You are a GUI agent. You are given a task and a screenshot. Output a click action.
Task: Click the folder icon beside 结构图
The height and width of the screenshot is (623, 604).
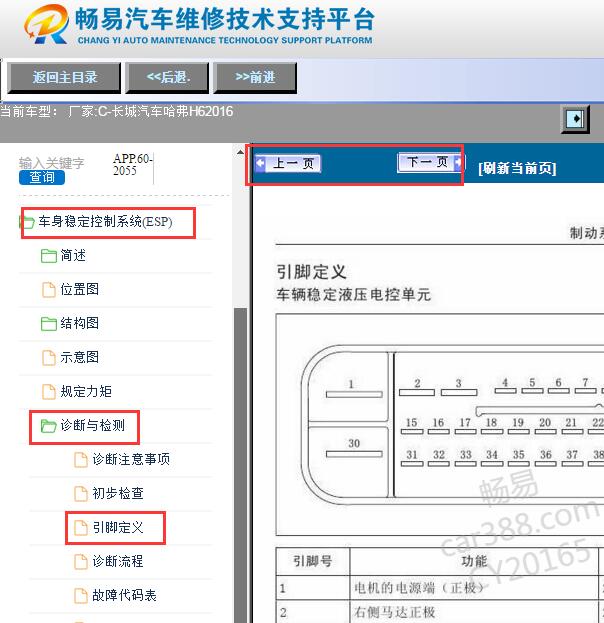pyautogui.click(x=48, y=323)
